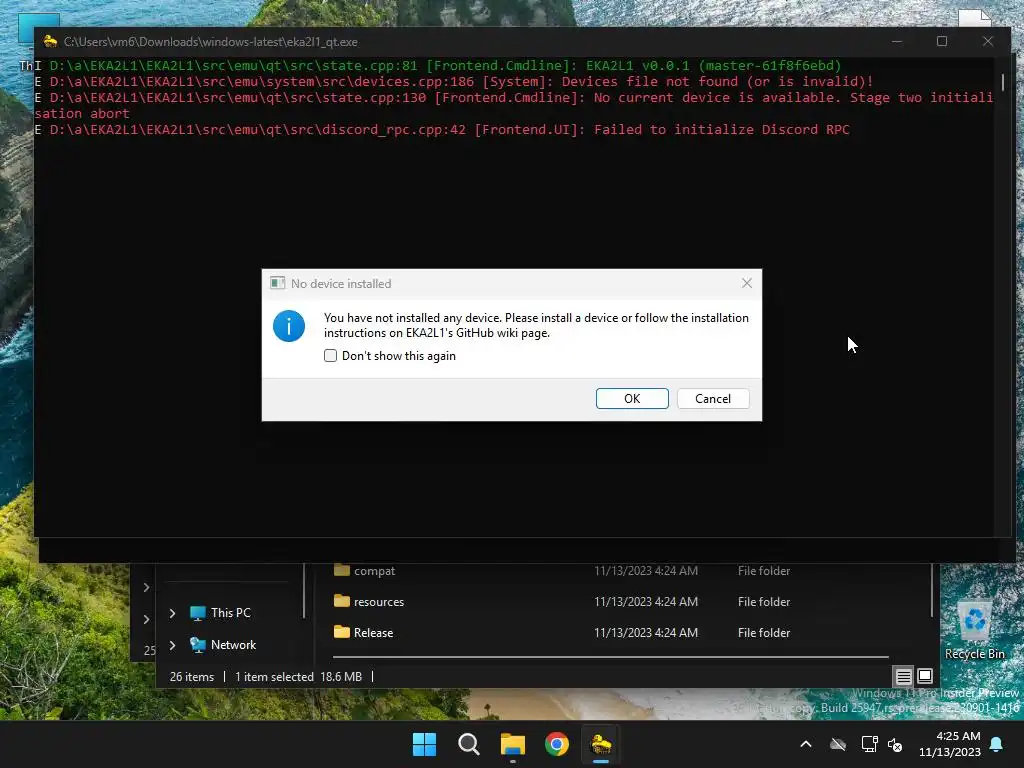Select This PC in Explorer navigation pane
The image size is (1024, 768).
click(x=231, y=613)
